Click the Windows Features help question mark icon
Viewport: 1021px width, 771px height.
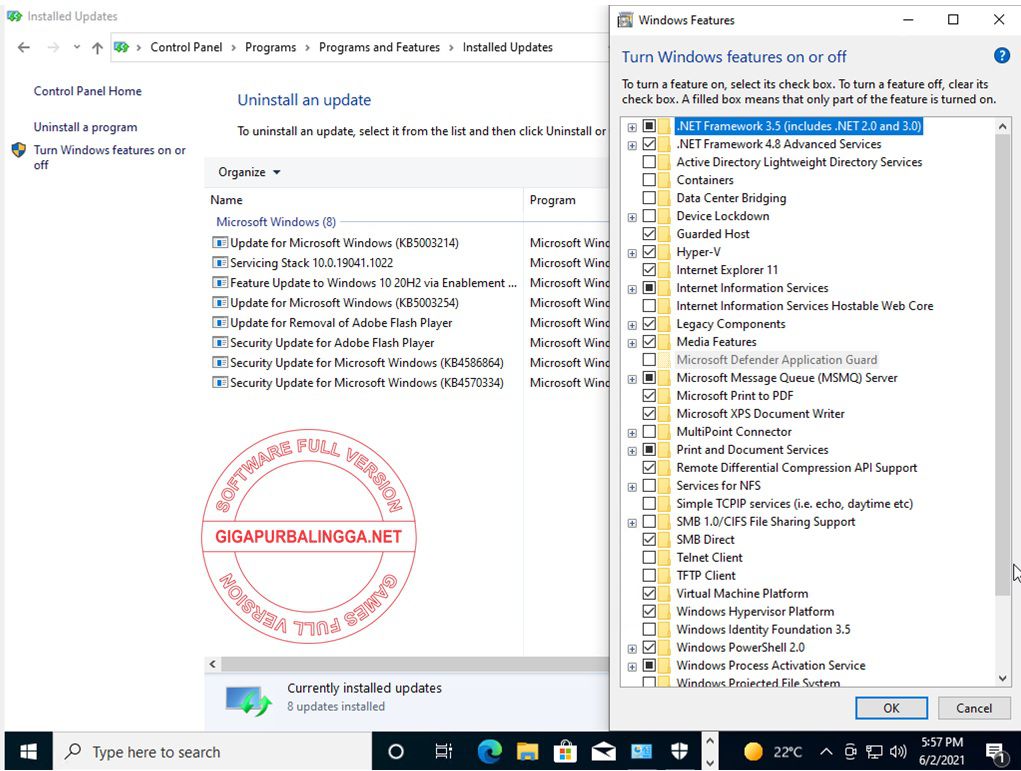1001,56
